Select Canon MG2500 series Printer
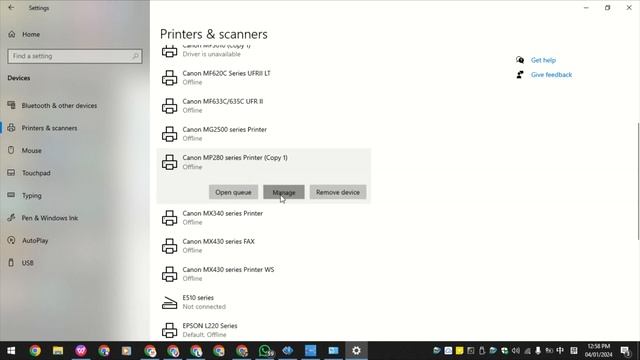The height and width of the screenshot is (360, 640). 264,134
